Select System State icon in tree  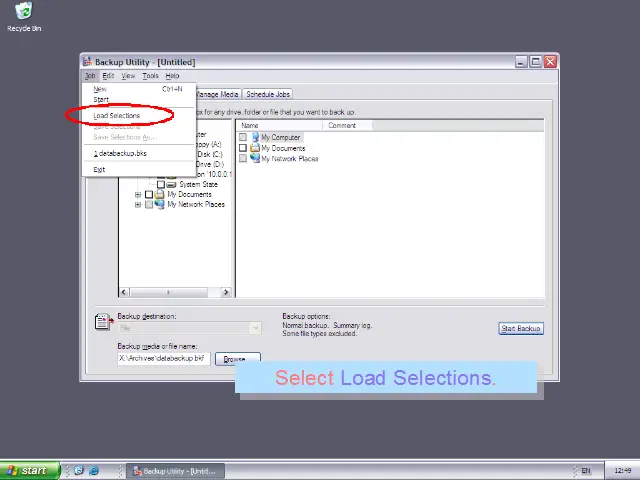tap(172, 184)
